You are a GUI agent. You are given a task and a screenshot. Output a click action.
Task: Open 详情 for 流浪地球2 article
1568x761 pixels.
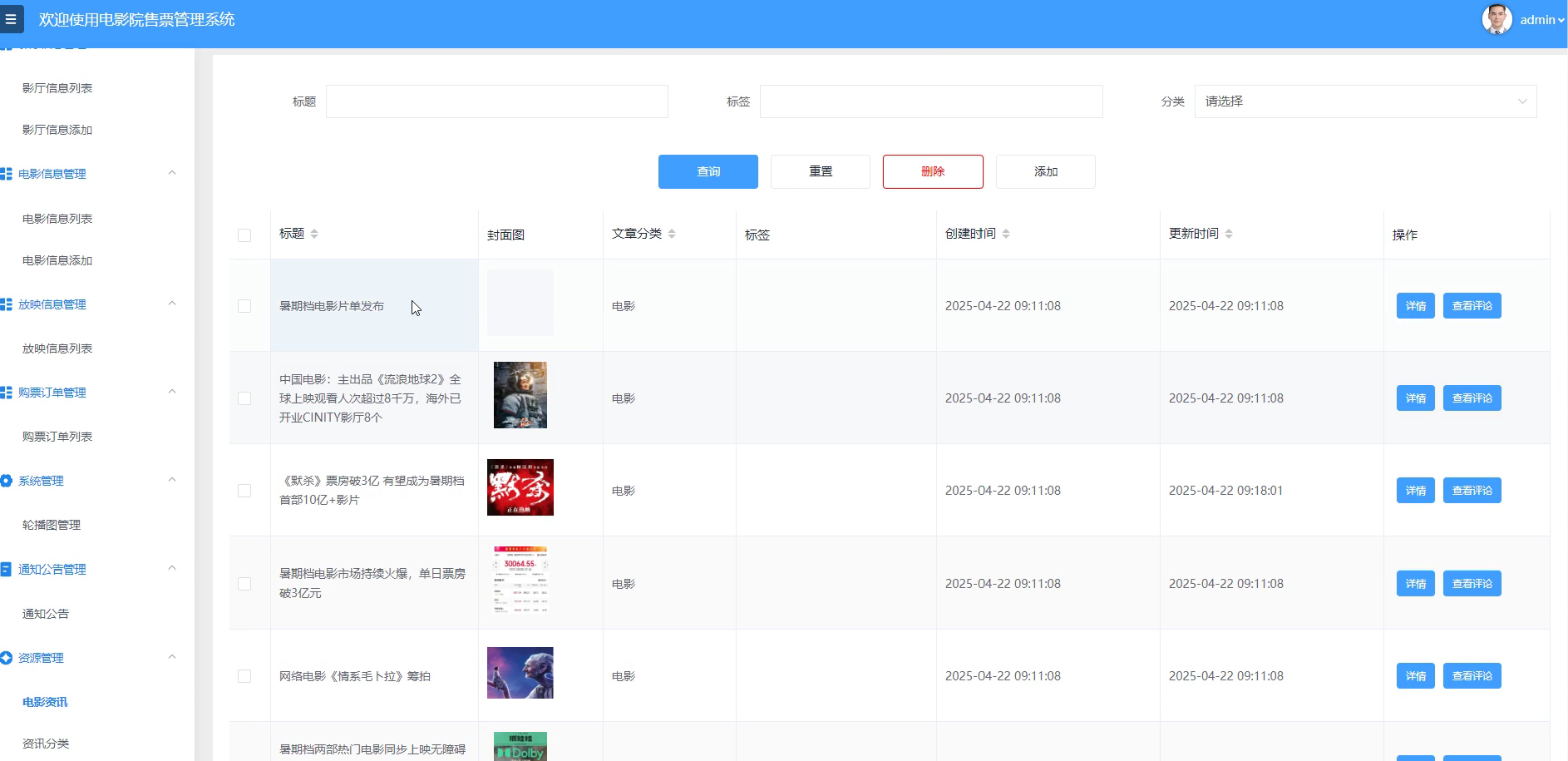pyautogui.click(x=1416, y=398)
